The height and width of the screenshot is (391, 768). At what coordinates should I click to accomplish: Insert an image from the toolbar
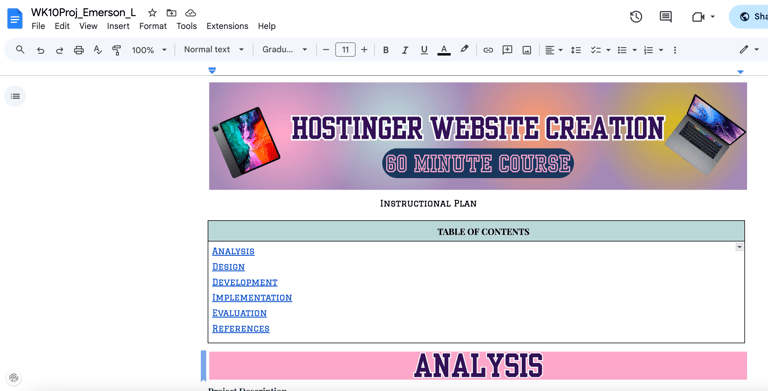(x=527, y=50)
